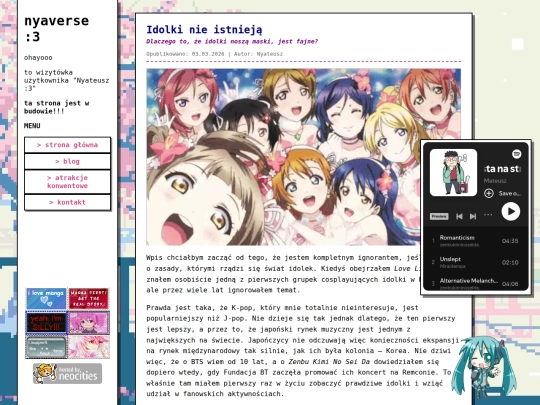
Task: Select the track Romanticism in the playlist
Action: click(475, 240)
